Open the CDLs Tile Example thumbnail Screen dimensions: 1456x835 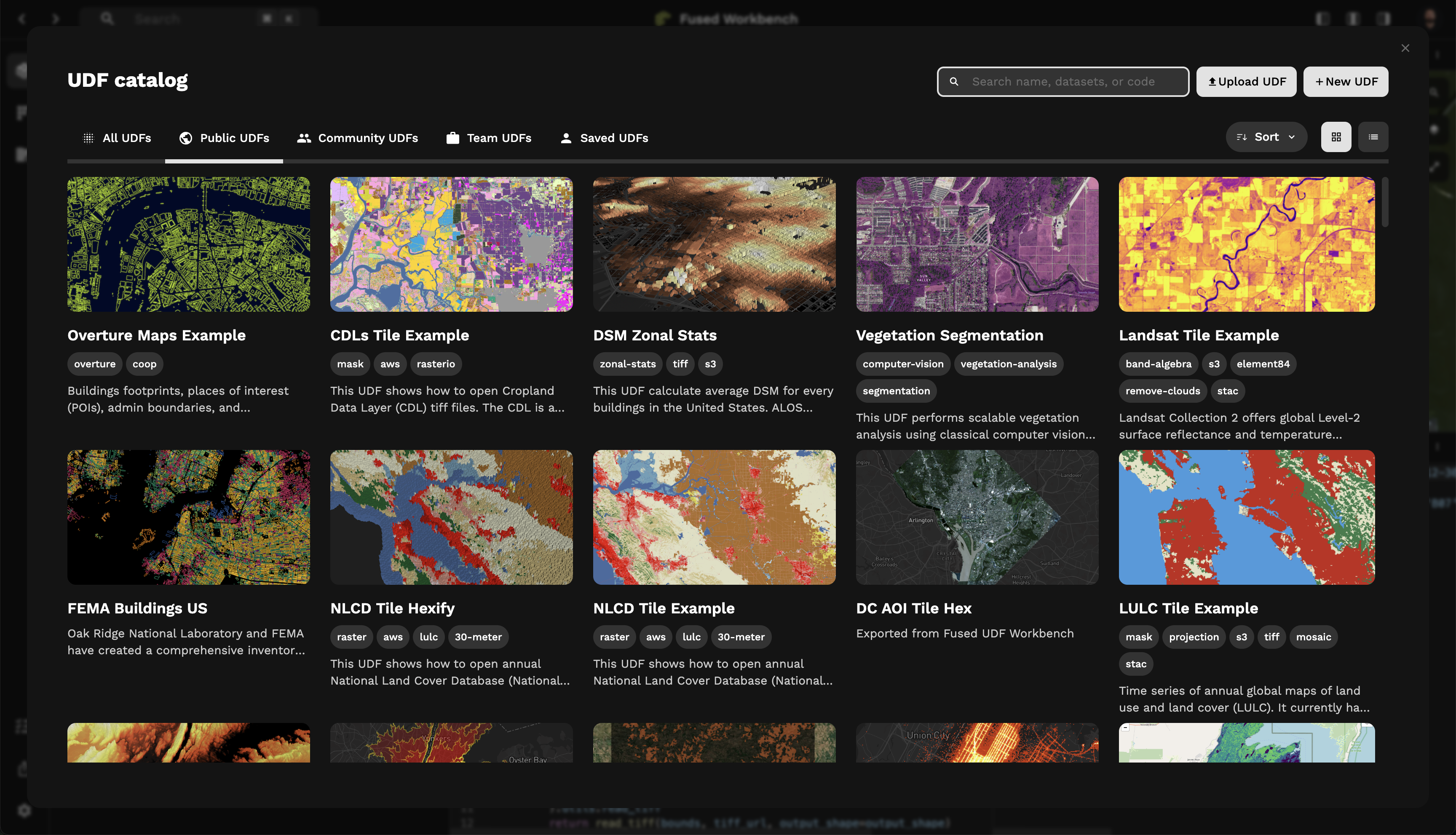pyautogui.click(x=451, y=244)
